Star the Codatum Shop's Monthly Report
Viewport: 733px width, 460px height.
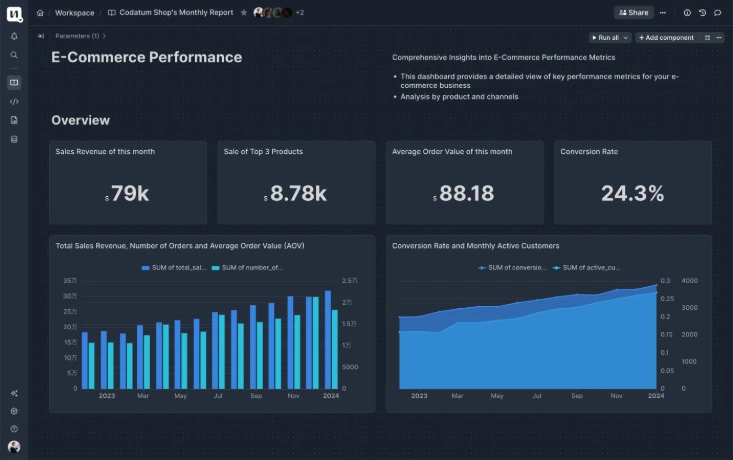(244, 13)
